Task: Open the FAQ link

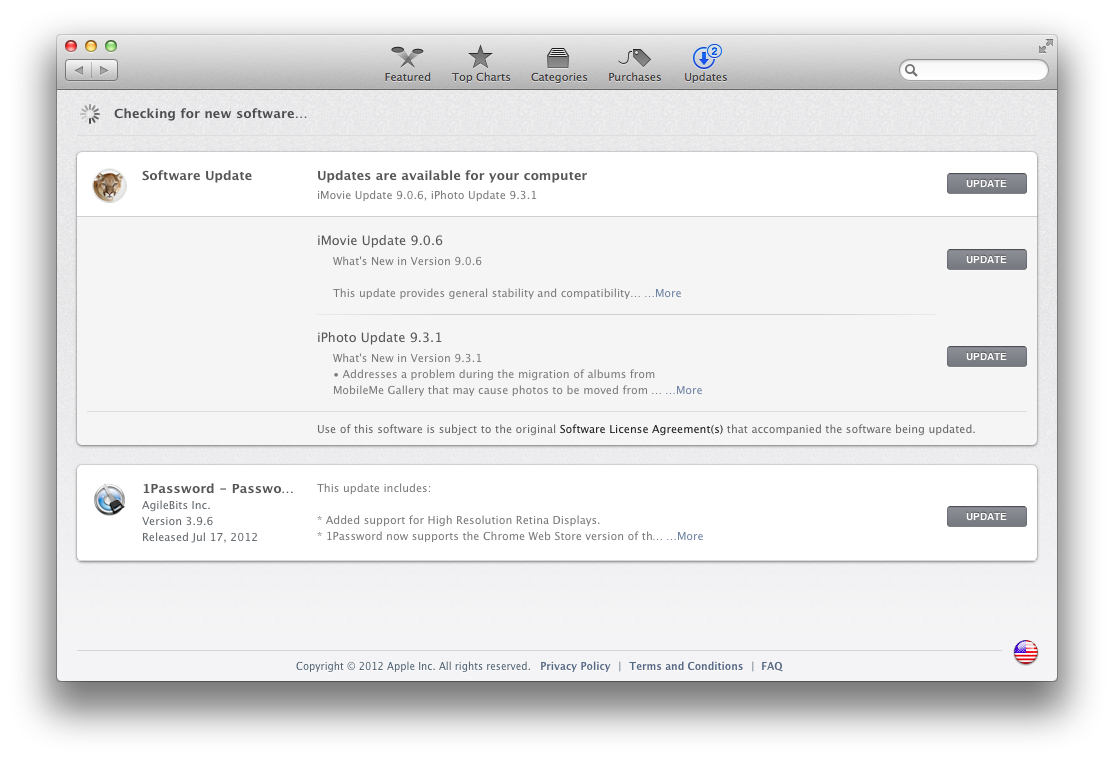Action: point(772,666)
